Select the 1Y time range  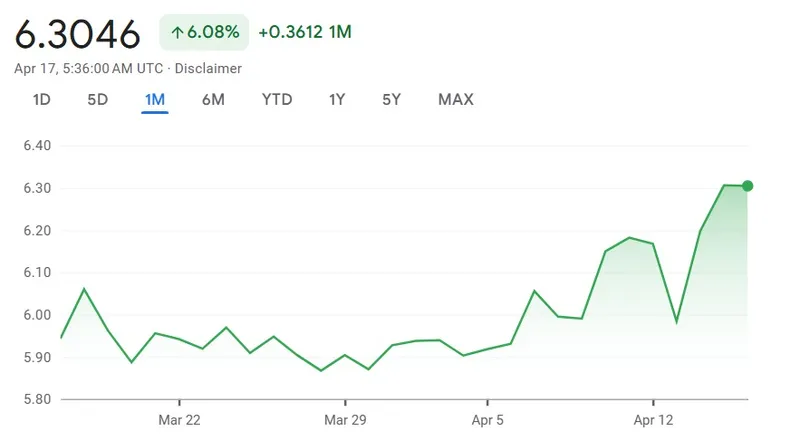coord(337,99)
